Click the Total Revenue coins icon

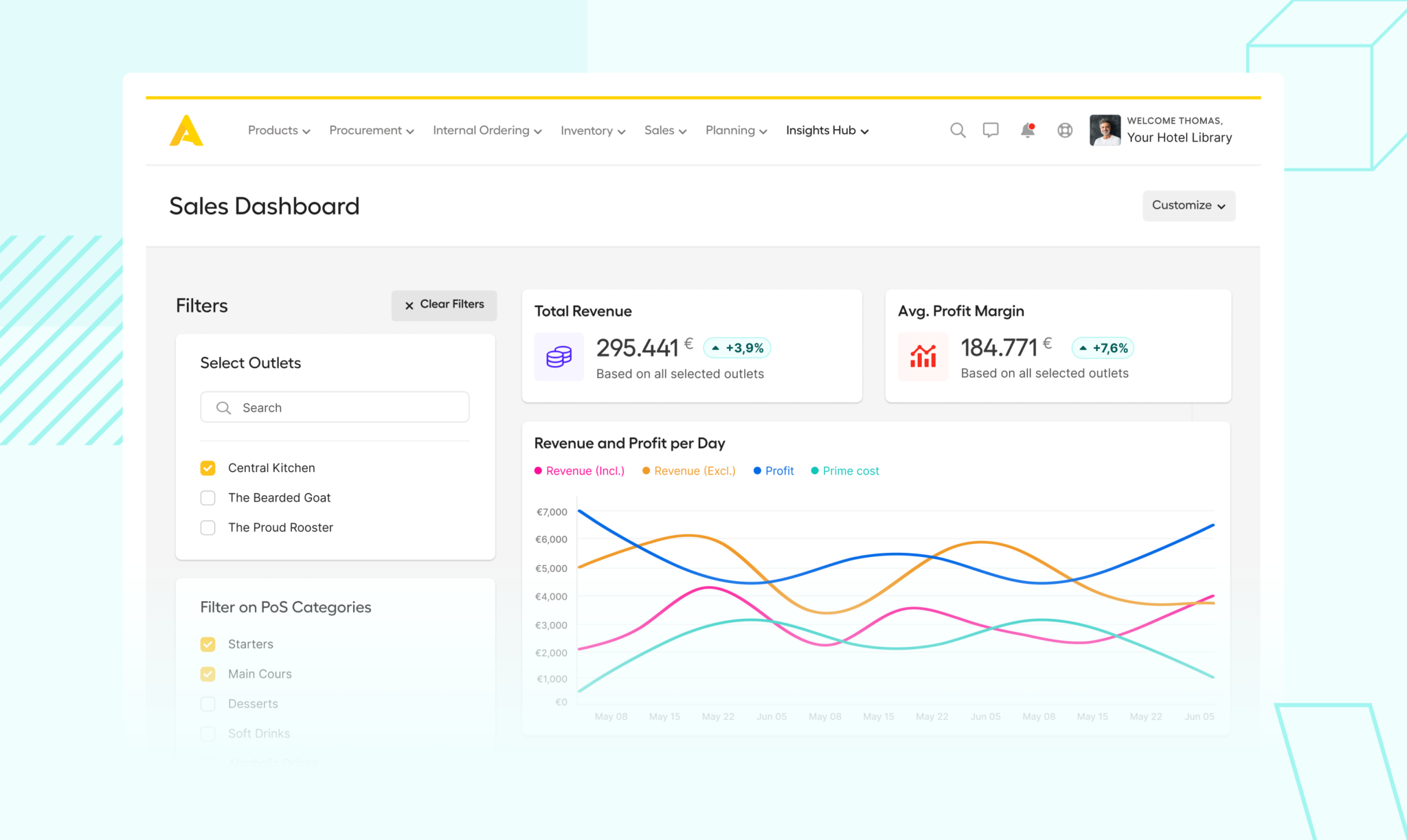point(559,356)
